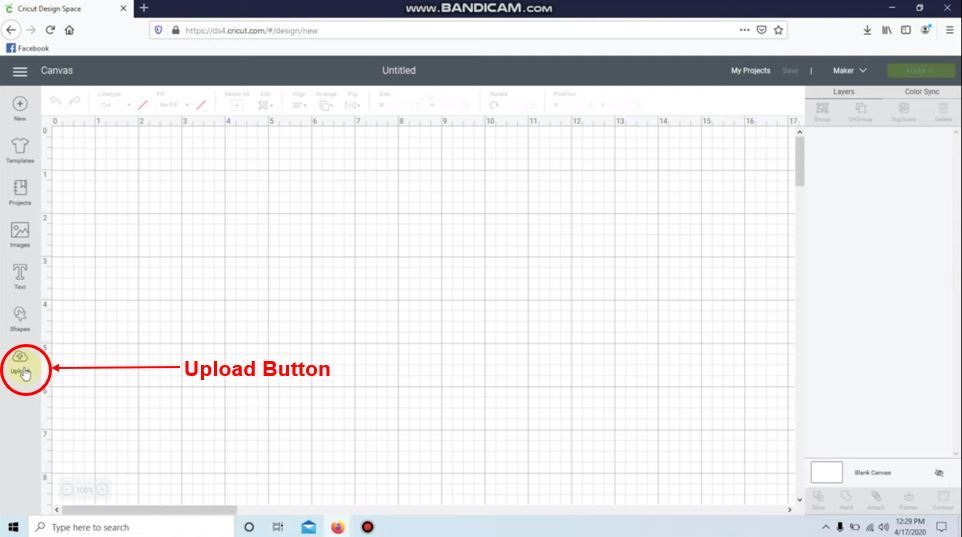Open the Images library

click(x=20, y=234)
